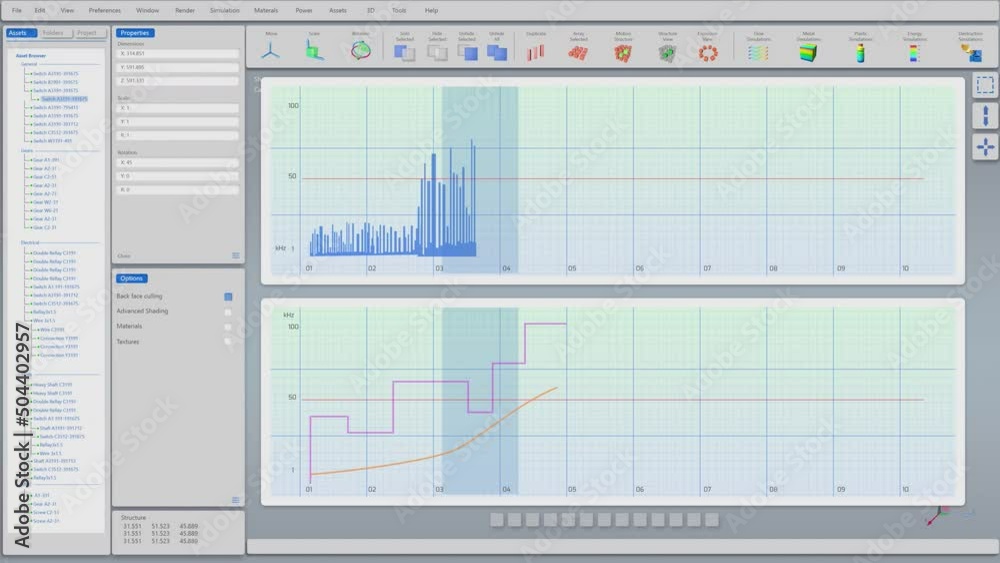
Task: Click the Asset Browser heading
Action: (31, 55)
